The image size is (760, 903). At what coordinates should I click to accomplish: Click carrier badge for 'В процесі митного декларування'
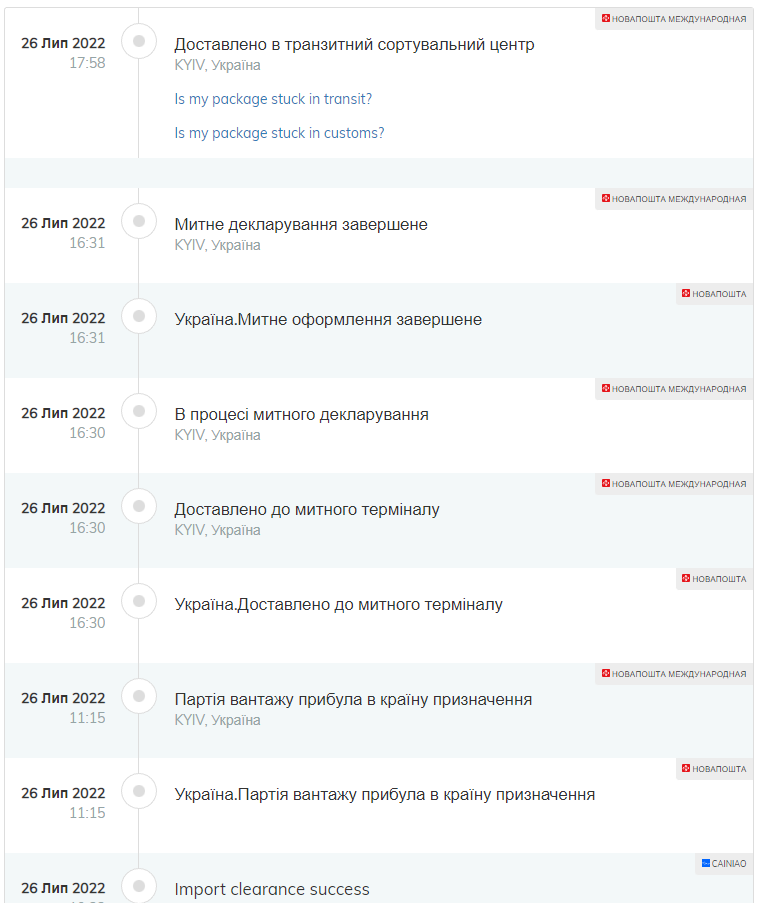pos(674,389)
